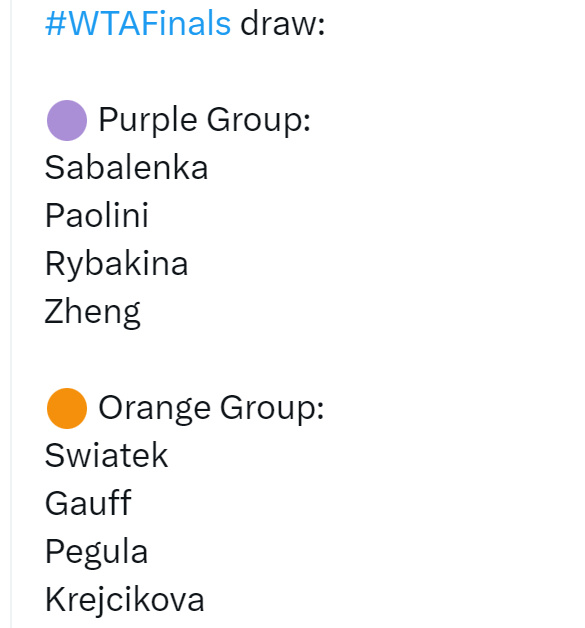The height and width of the screenshot is (628, 585).
Task: Click the "Orange Group:" heading text
Action: [211, 408]
